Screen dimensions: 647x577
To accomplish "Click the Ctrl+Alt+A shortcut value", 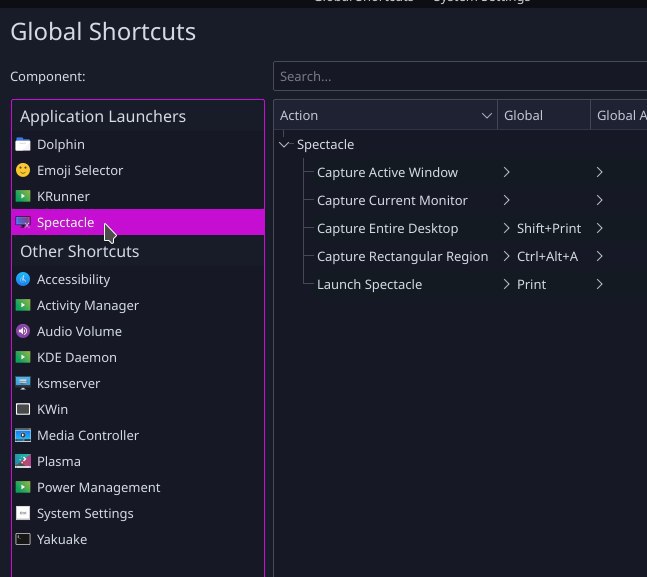I will point(547,257).
